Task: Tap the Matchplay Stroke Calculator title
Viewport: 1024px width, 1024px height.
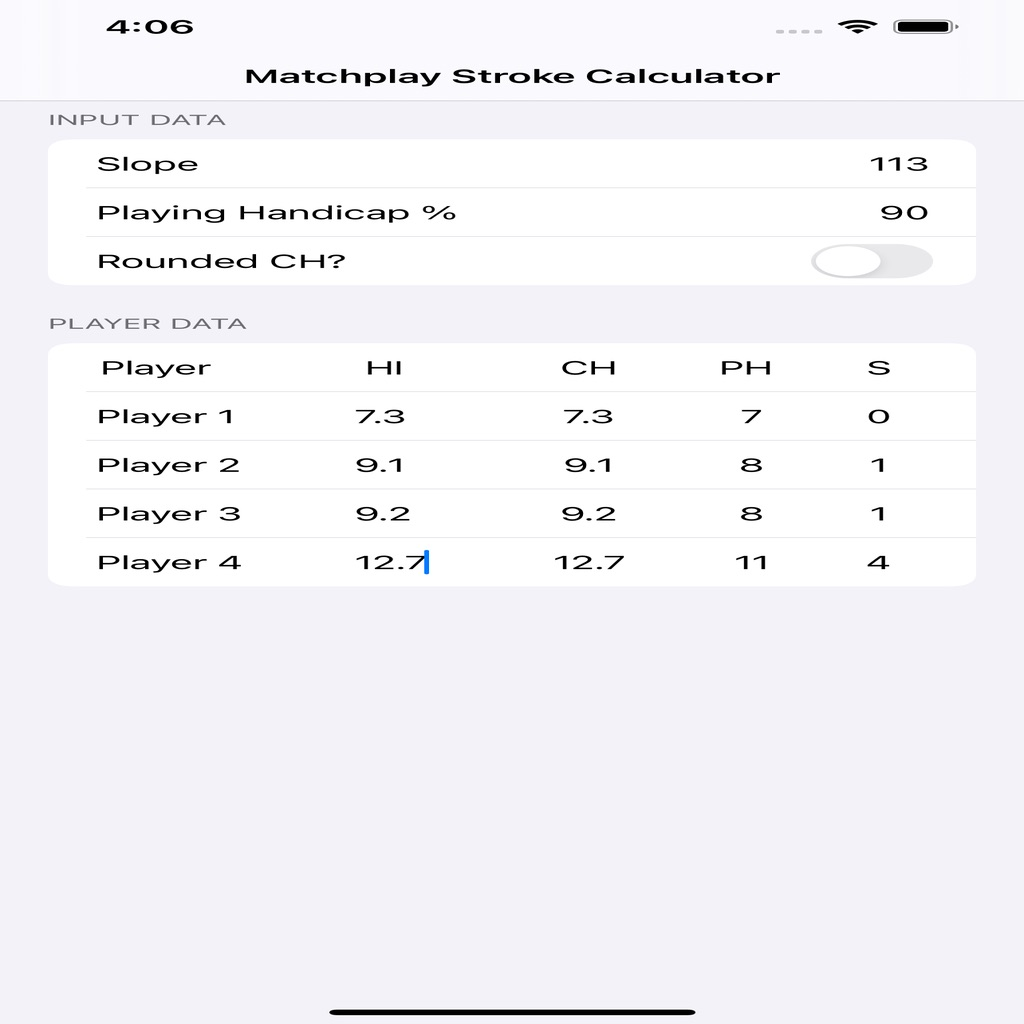Action: point(512,76)
